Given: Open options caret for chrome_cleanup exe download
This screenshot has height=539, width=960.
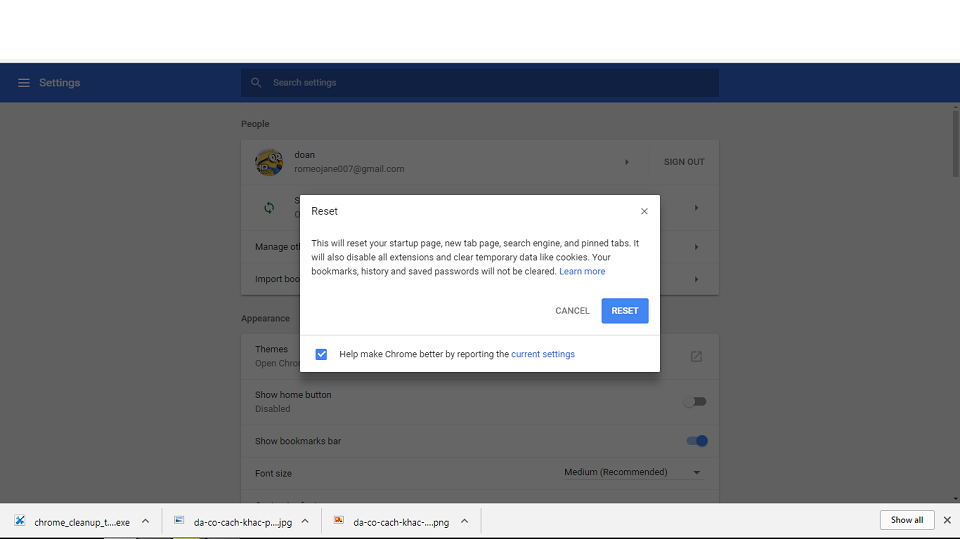Looking at the screenshot, I should pos(145,521).
